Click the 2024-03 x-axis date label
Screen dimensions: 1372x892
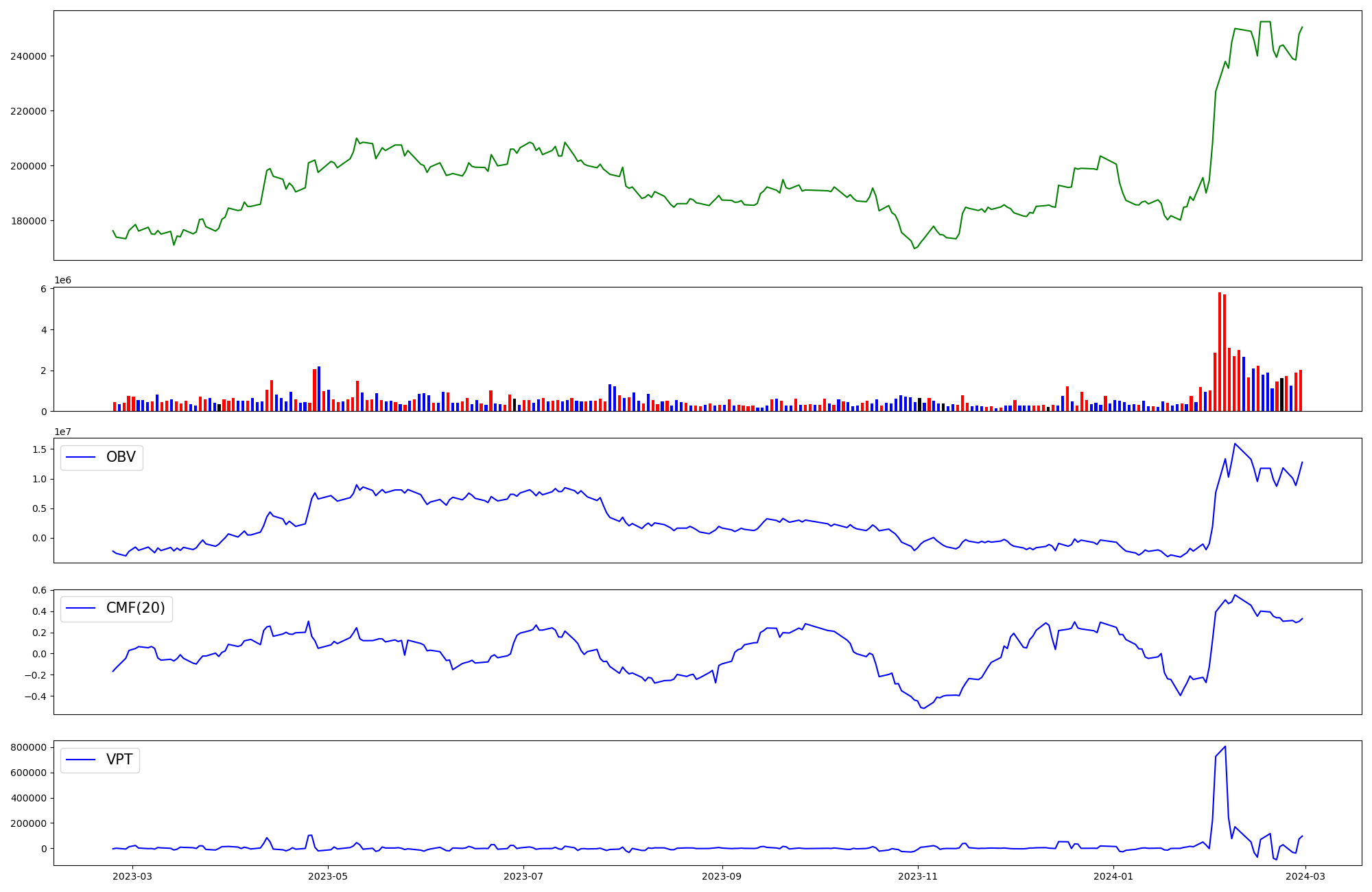pos(1305,876)
